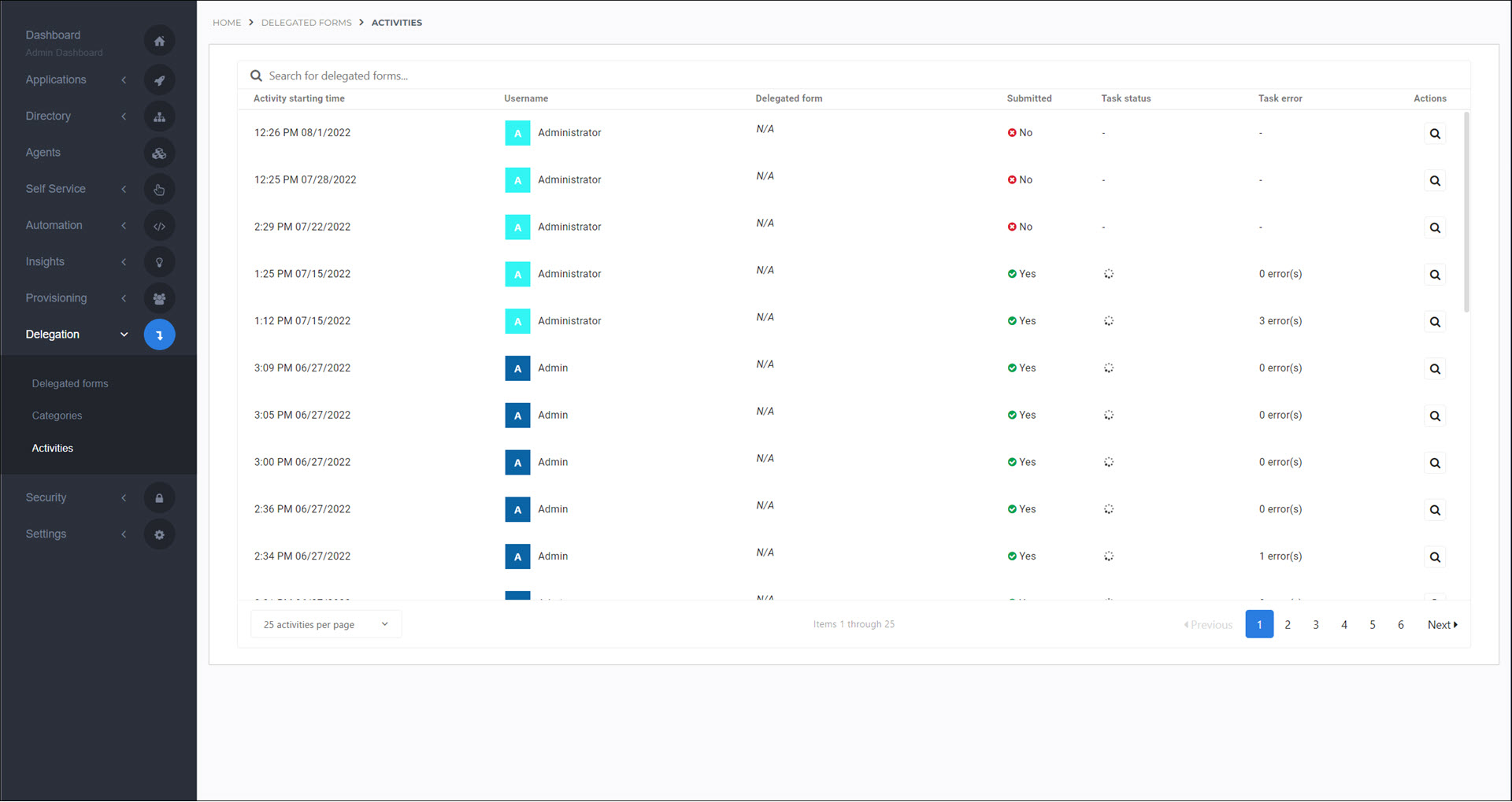Screen dimensions: 1512x802
Task: Go to page 4 of activities
Action: [x=1344, y=625]
